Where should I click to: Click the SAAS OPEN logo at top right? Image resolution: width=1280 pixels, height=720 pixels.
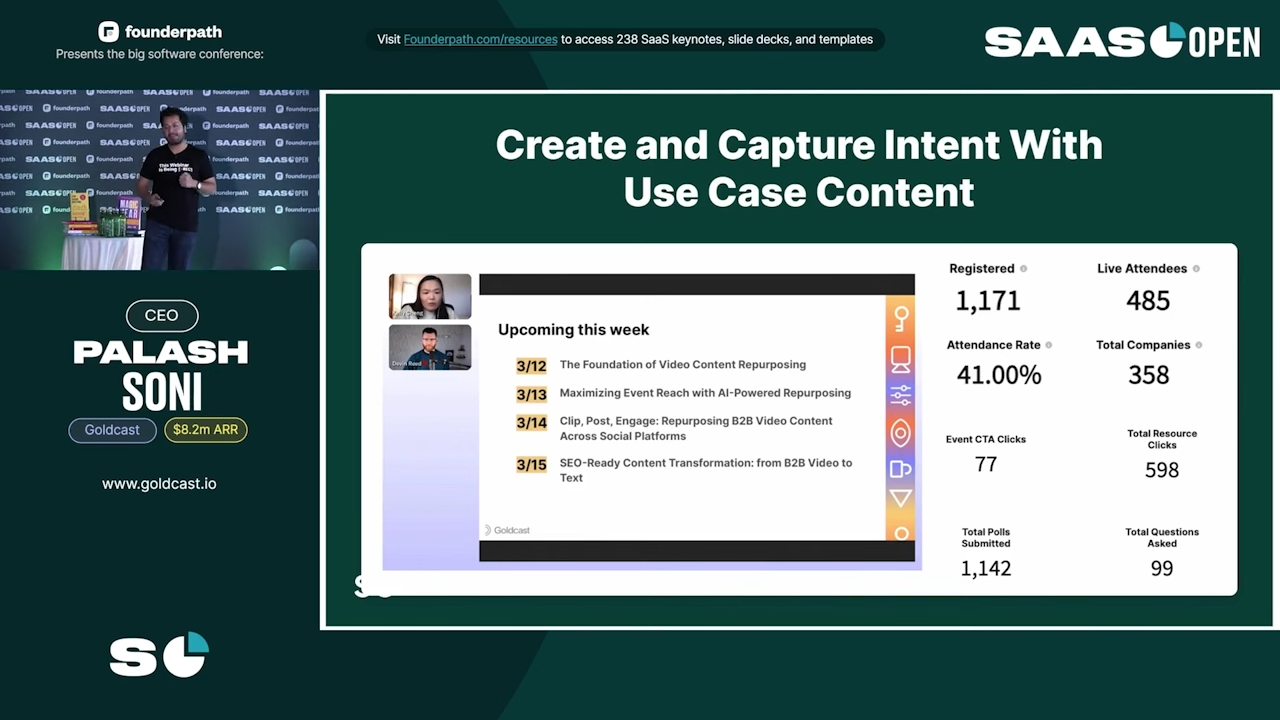point(1122,41)
